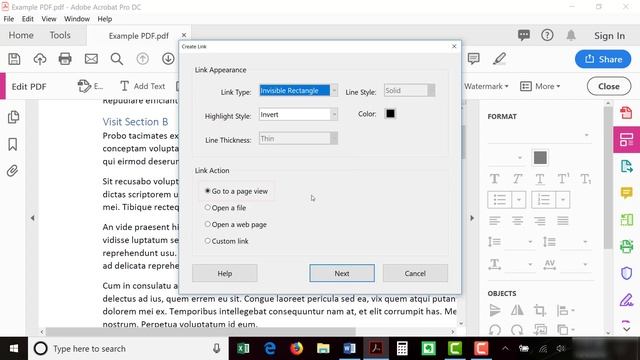Apply bold T text style in Format
The width and height of the screenshot is (640, 360).
(x=494, y=179)
